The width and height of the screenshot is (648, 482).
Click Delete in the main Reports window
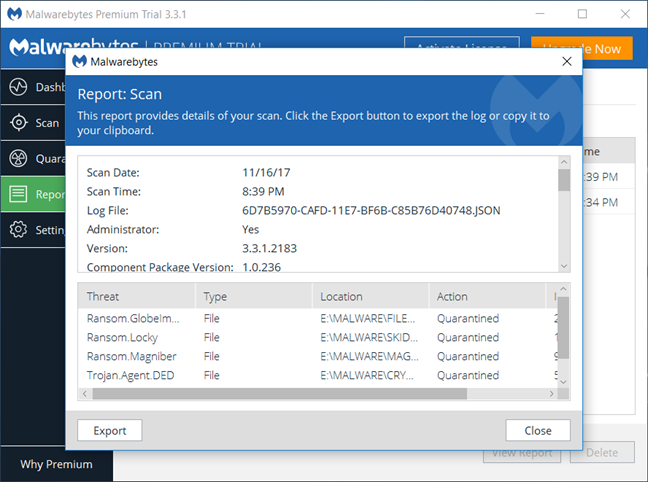(602, 453)
